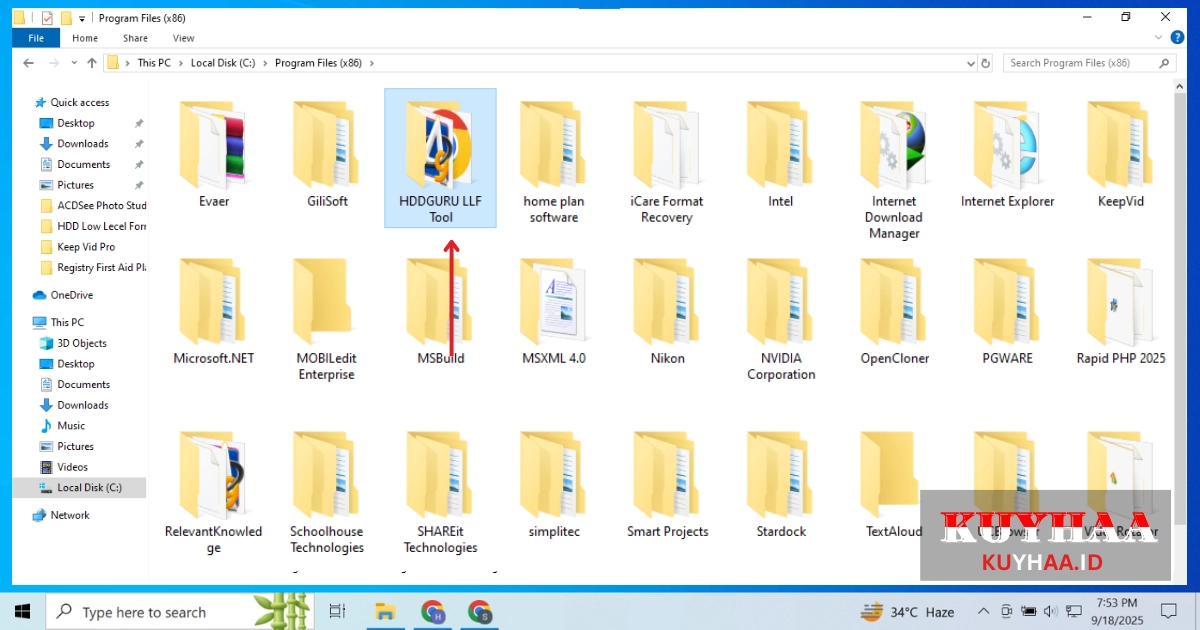Select the MSXML 4.0 folder
The width and height of the screenshot is (1200, 630).
554,312
